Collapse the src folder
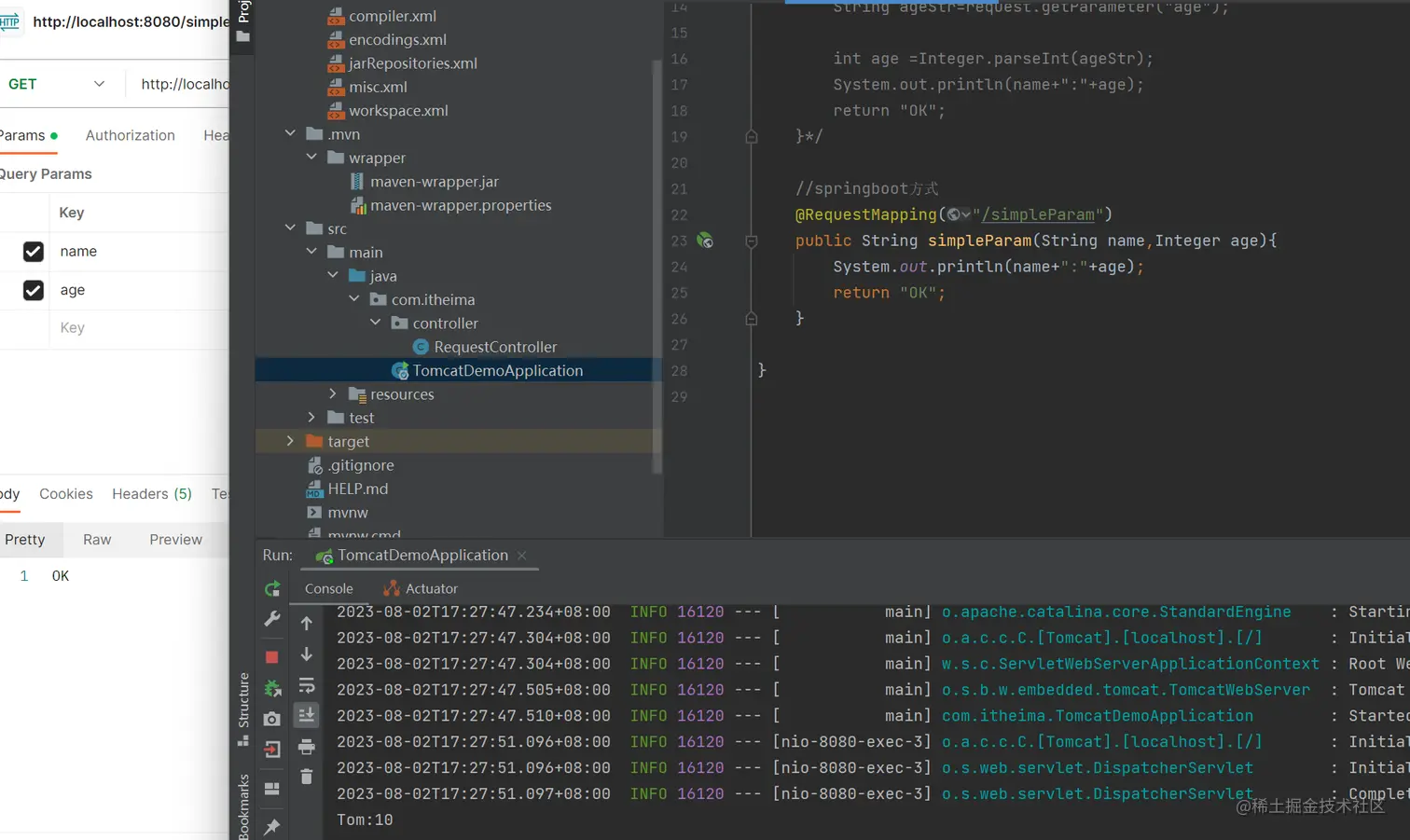 pos(291,228)
